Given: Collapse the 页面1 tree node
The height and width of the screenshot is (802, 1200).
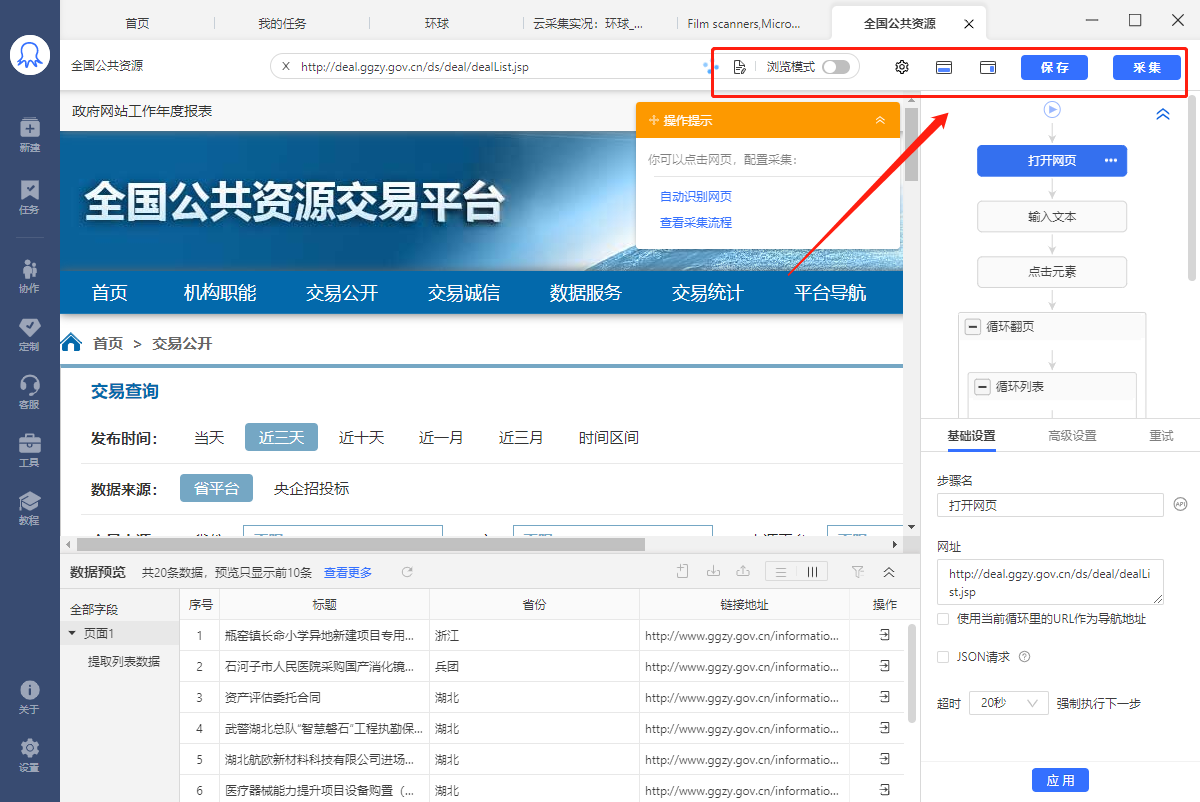Looking at the screenshot, I should [72, 633].
